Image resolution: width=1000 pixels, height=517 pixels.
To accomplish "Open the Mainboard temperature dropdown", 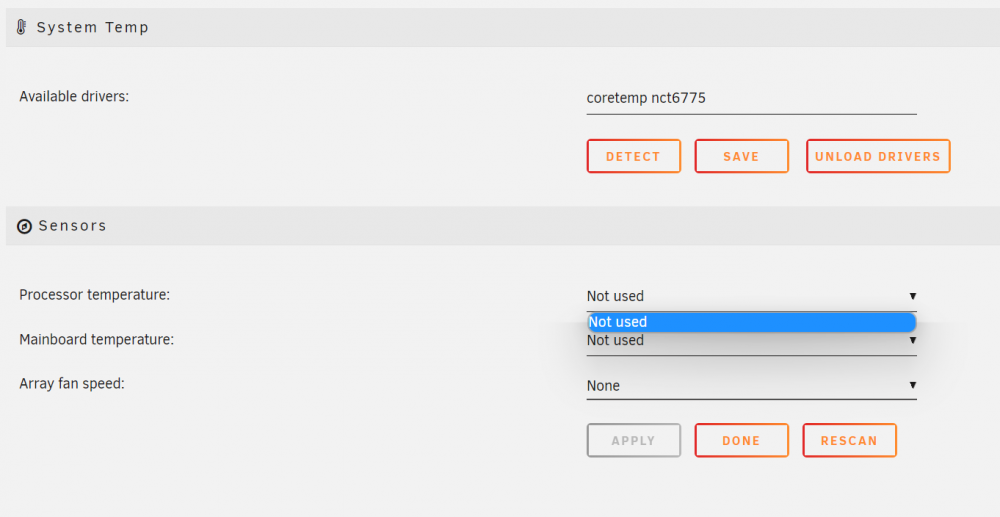I will pyautogui.click(x=751, y=341).
